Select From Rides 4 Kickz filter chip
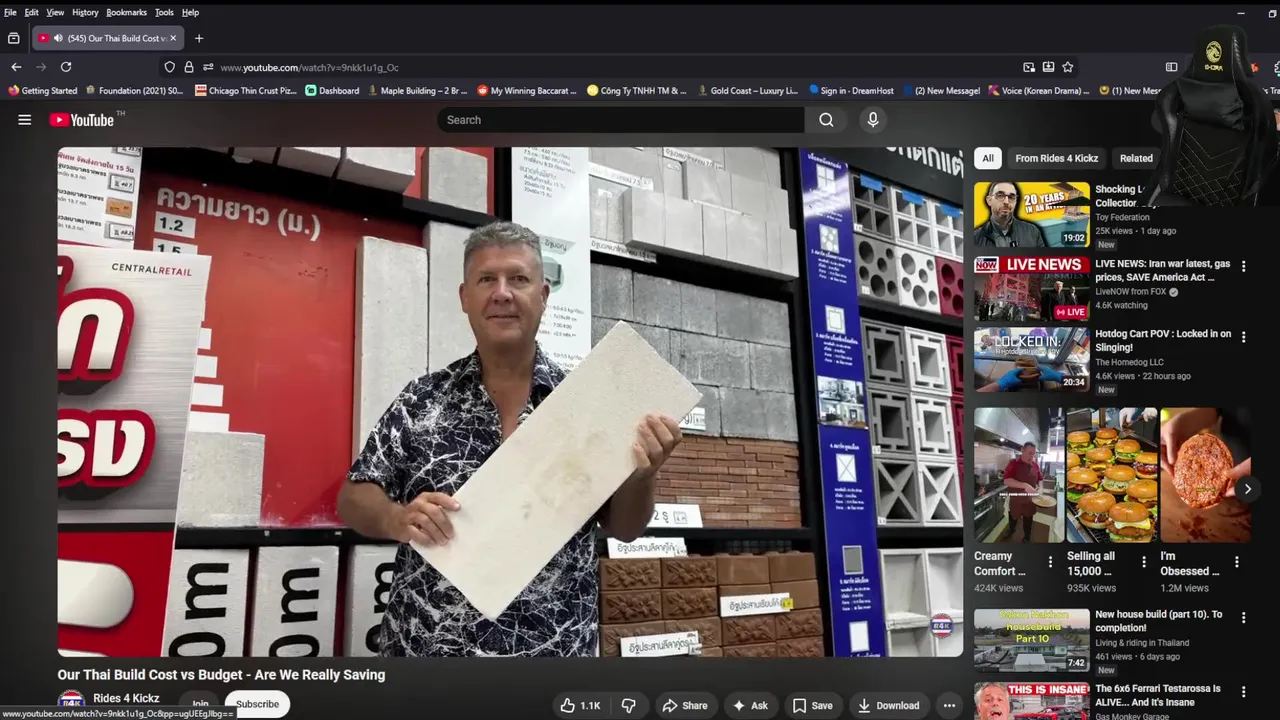 point(1056,158)
